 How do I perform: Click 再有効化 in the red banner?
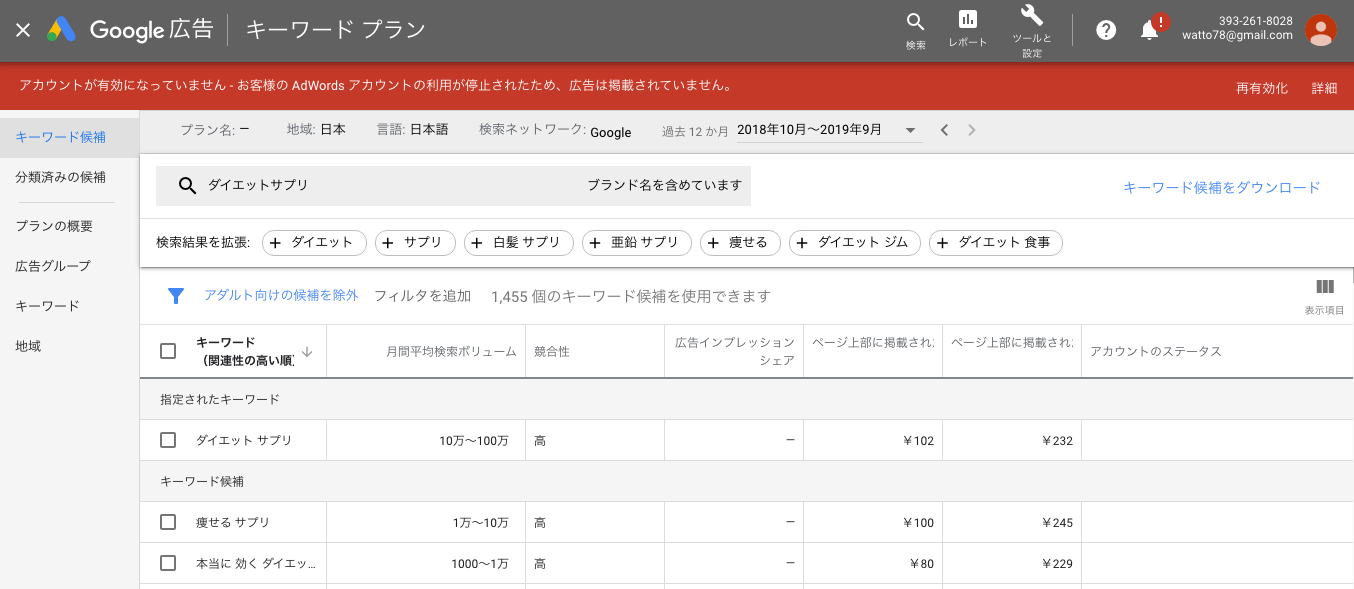pos(1261,88)
